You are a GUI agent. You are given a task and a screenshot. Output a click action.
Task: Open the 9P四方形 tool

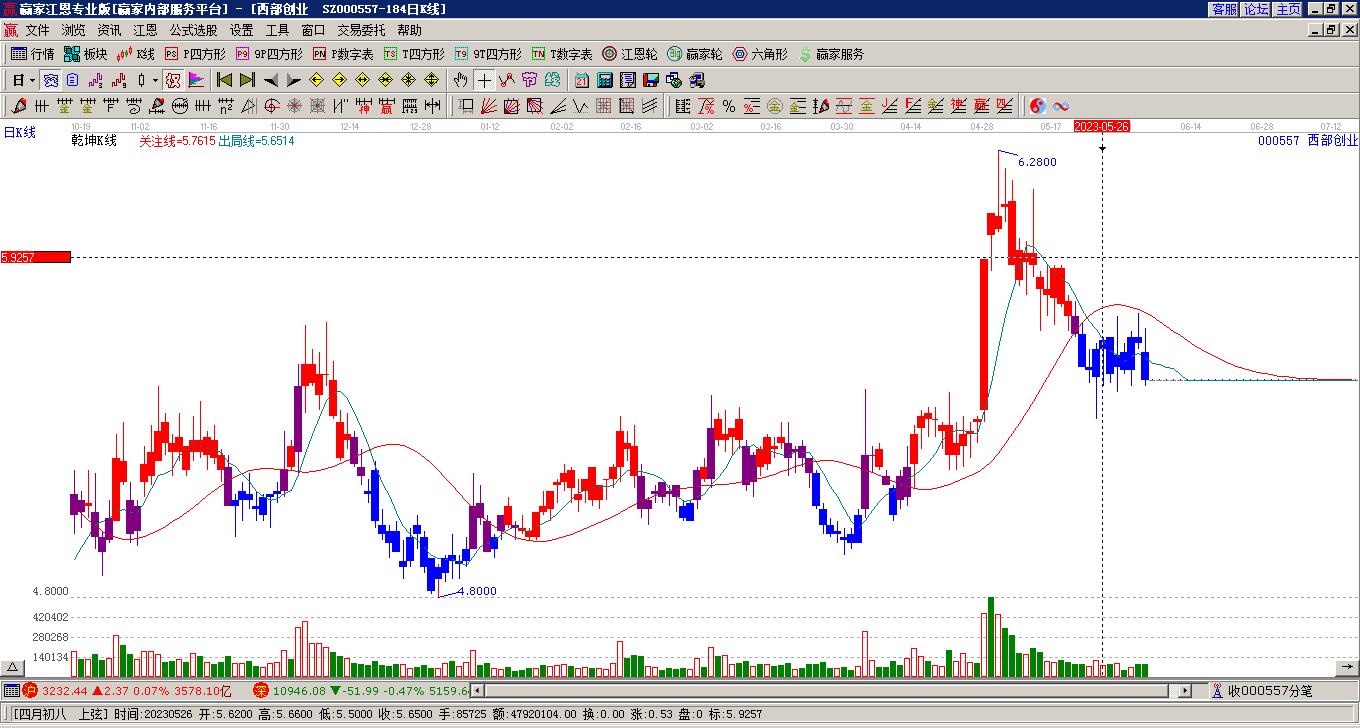coord(269,54)
